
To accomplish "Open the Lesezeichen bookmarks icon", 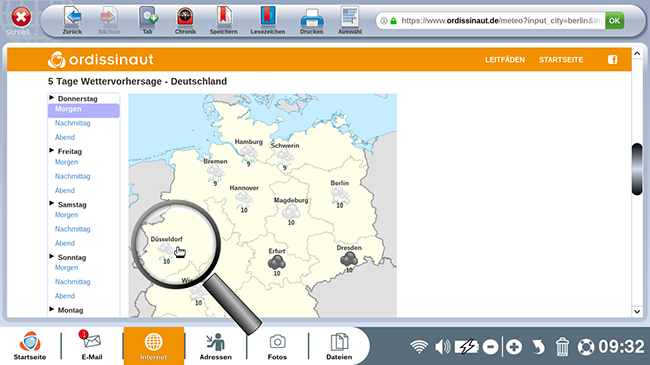I will click(268, 17).
